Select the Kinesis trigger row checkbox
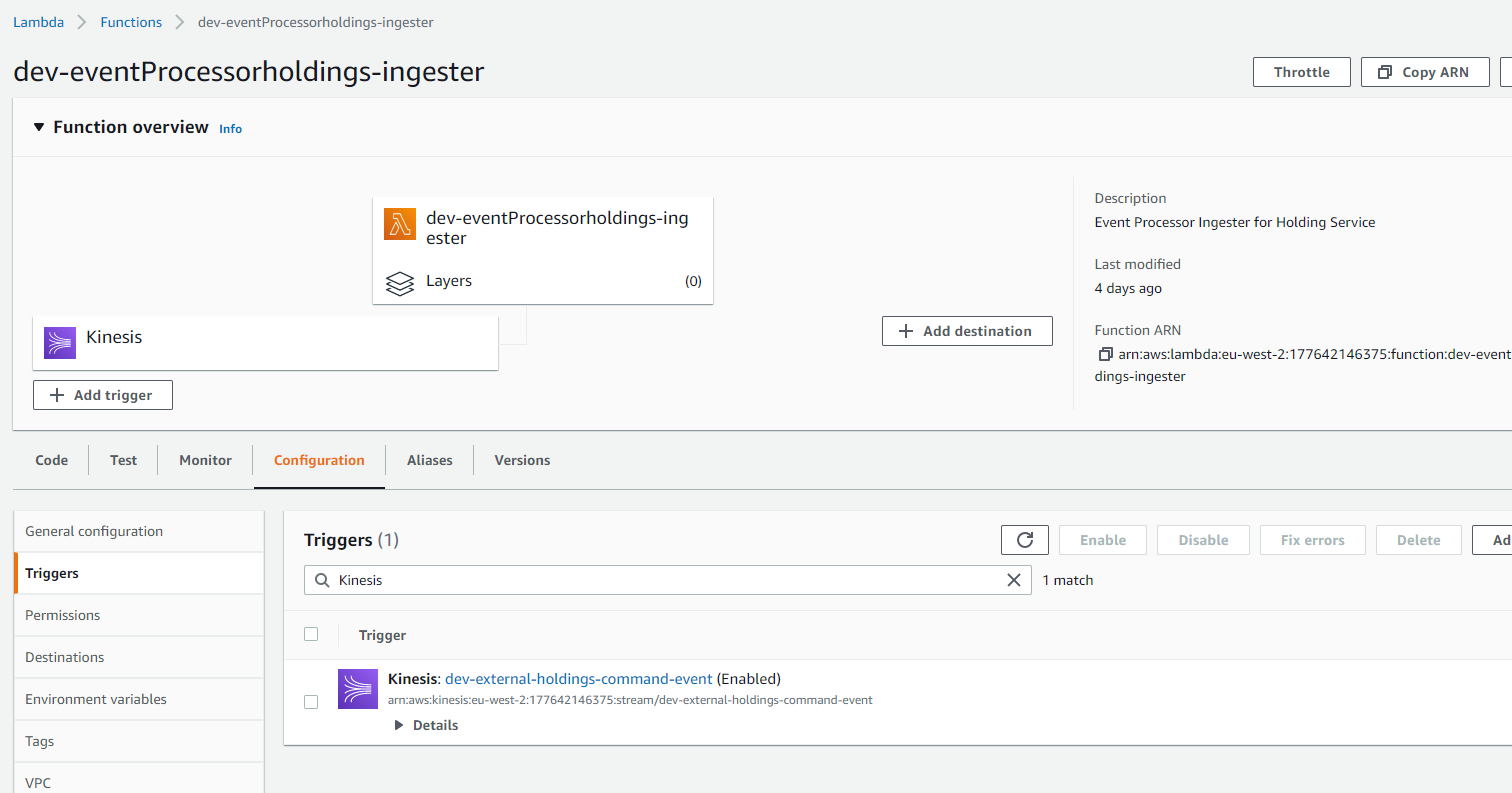Viewport: 1512px width, 793px height. pyautogui.click(x=311, y=702)
